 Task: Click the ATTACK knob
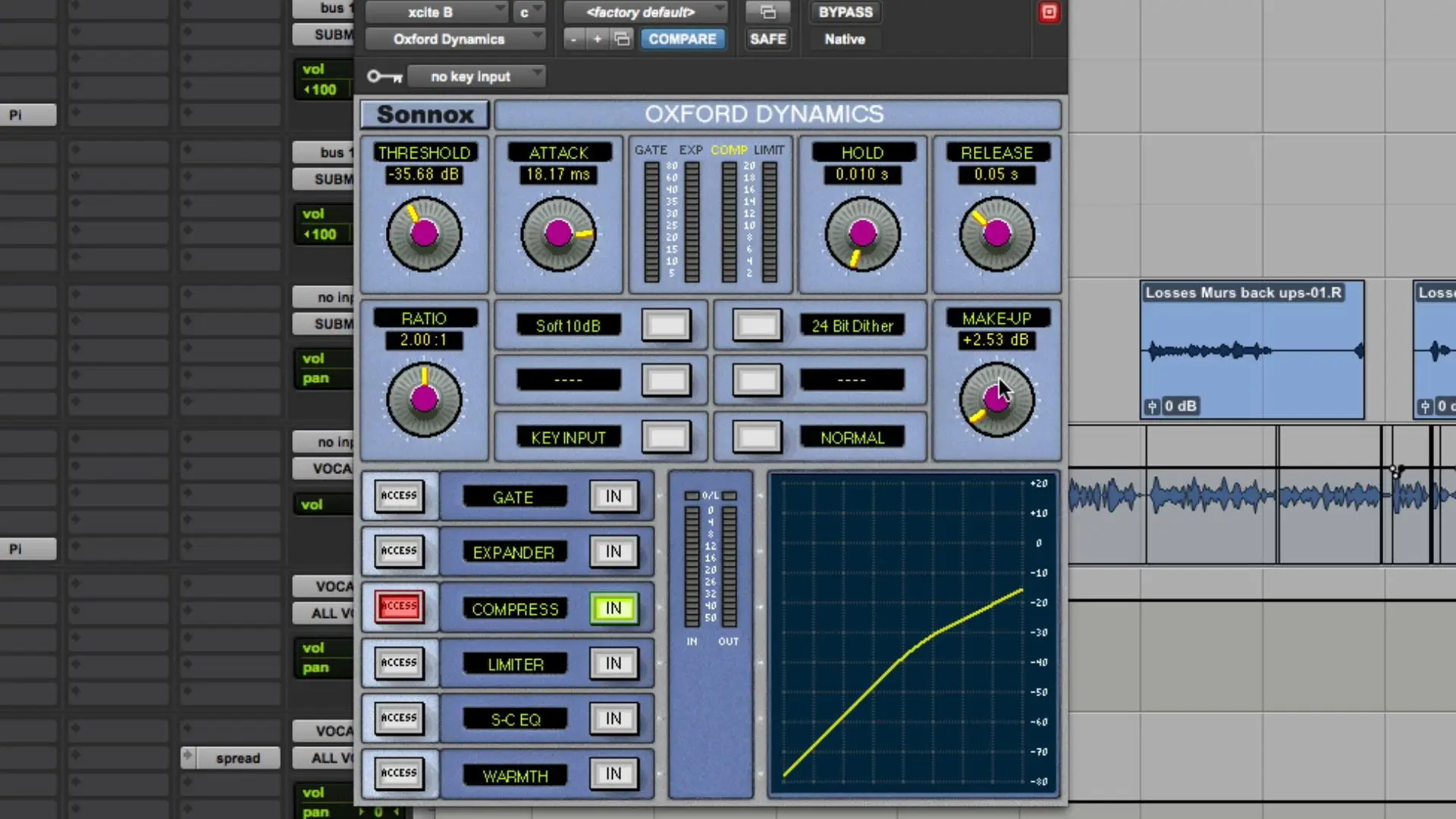(559, 234)
